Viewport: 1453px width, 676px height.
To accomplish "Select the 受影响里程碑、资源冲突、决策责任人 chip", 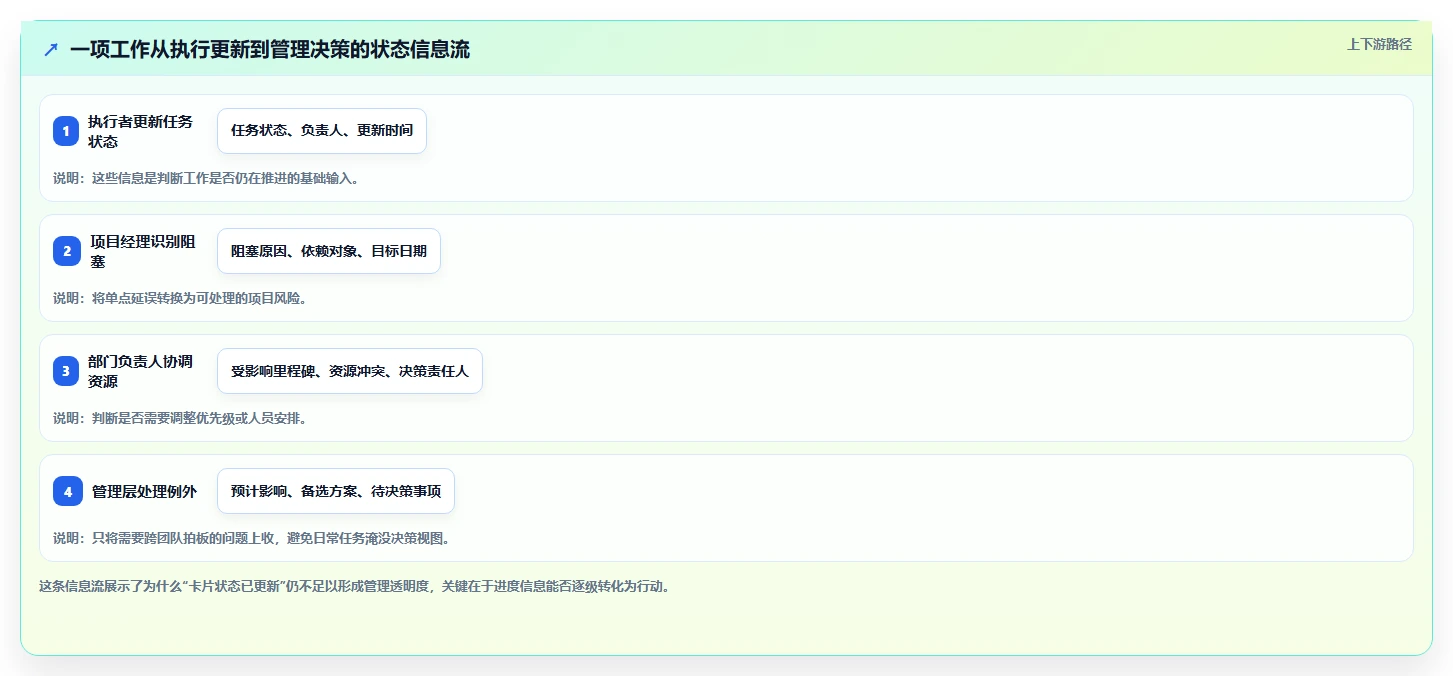I will (350, 371).
